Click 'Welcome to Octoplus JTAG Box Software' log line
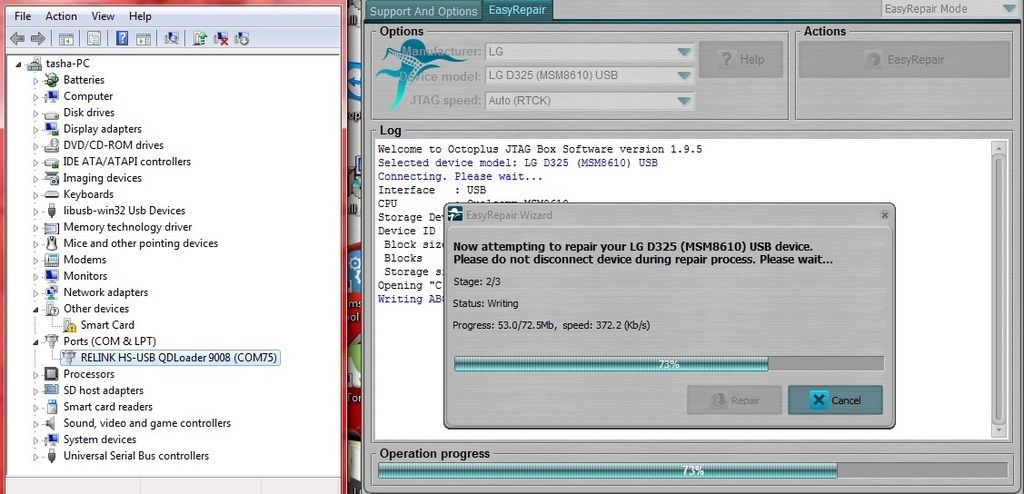Viewport: 1024px width, 494px height. pyautogui.click(x=540, y=149)
